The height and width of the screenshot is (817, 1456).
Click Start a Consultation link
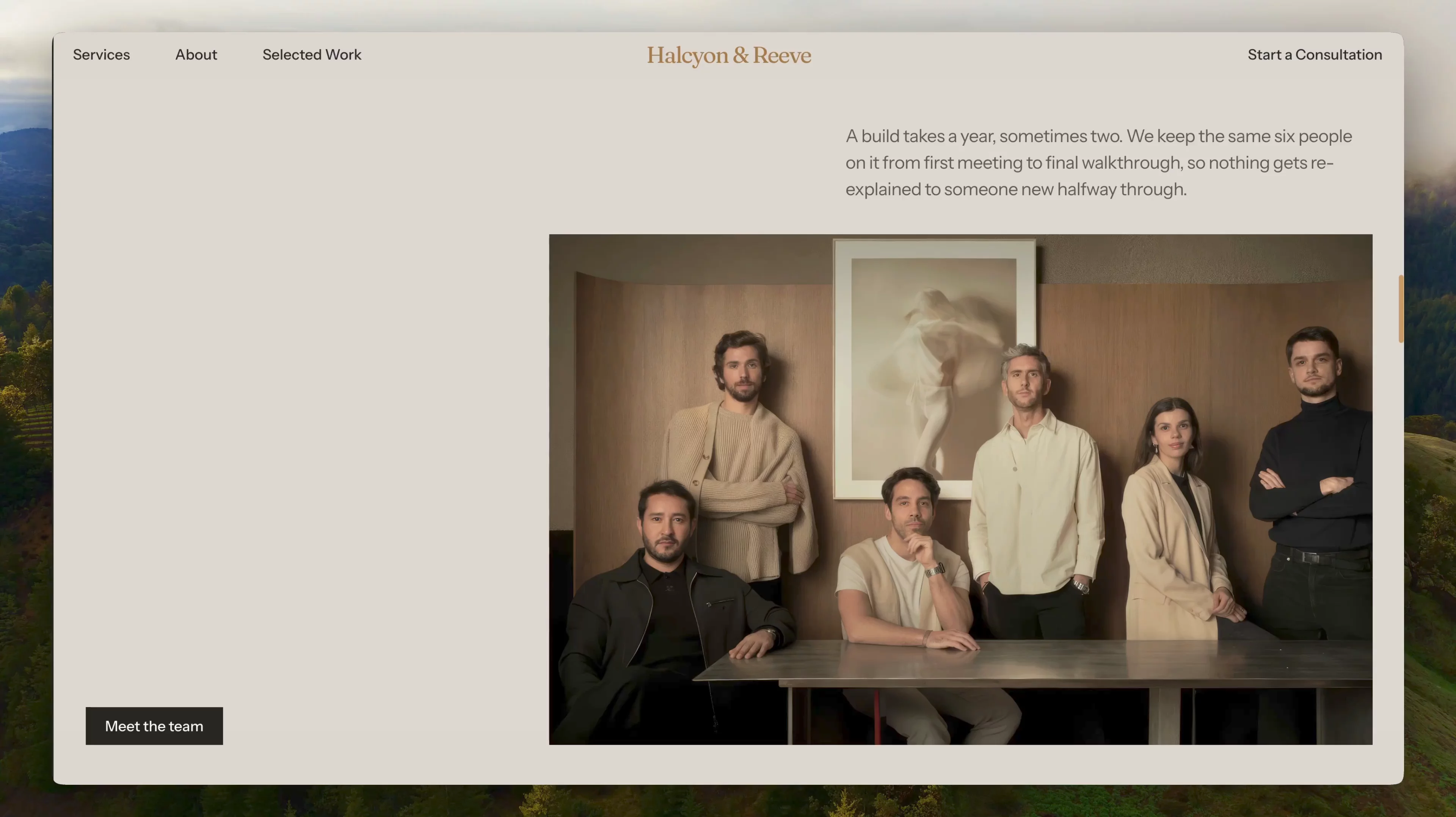1315,55
